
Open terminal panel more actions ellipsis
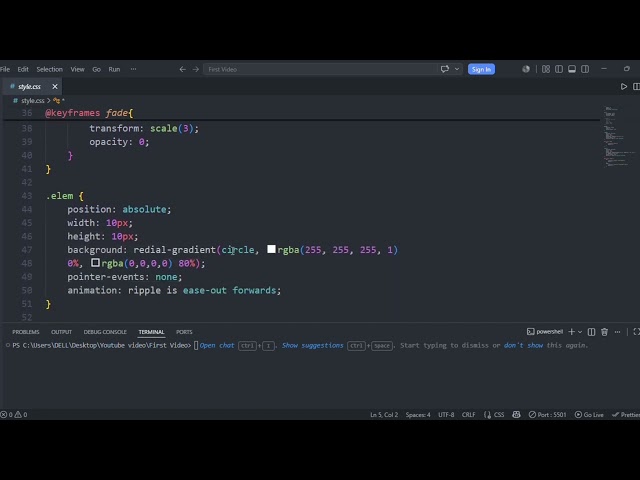[x=618, y=332]
